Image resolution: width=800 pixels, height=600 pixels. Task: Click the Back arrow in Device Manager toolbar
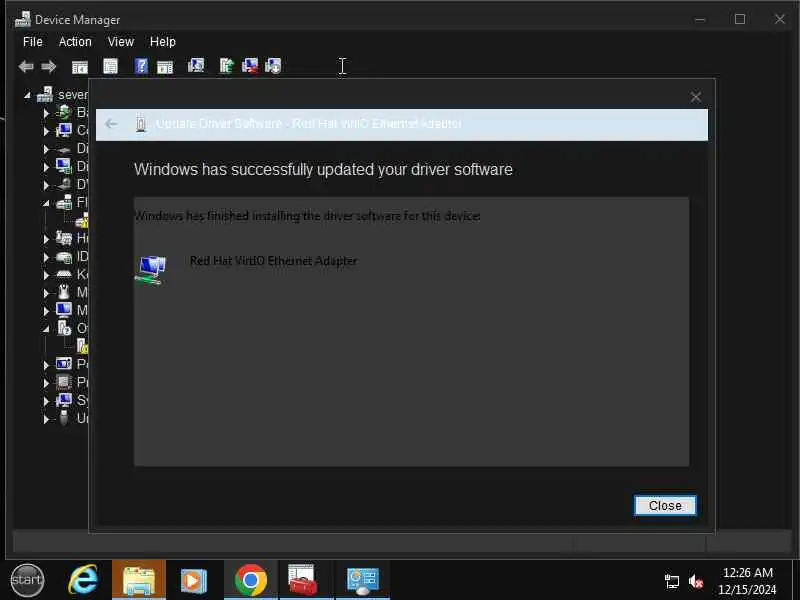(x=26, y=66)
